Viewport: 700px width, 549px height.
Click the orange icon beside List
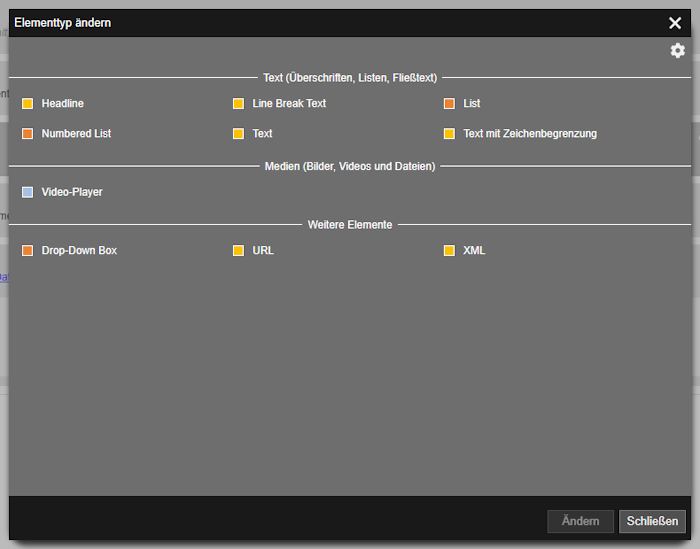[449, 104]
